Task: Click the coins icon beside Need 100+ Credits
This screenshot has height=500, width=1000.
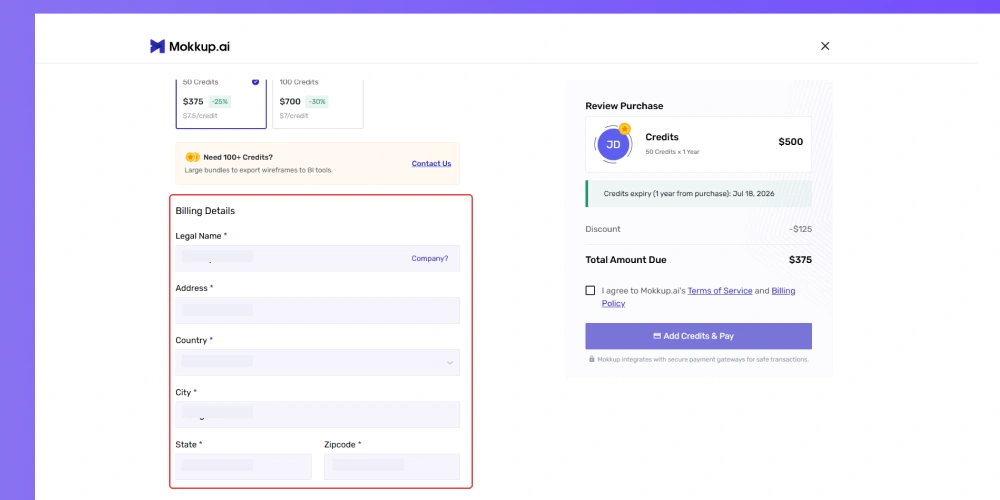Action: coord(192,157)
